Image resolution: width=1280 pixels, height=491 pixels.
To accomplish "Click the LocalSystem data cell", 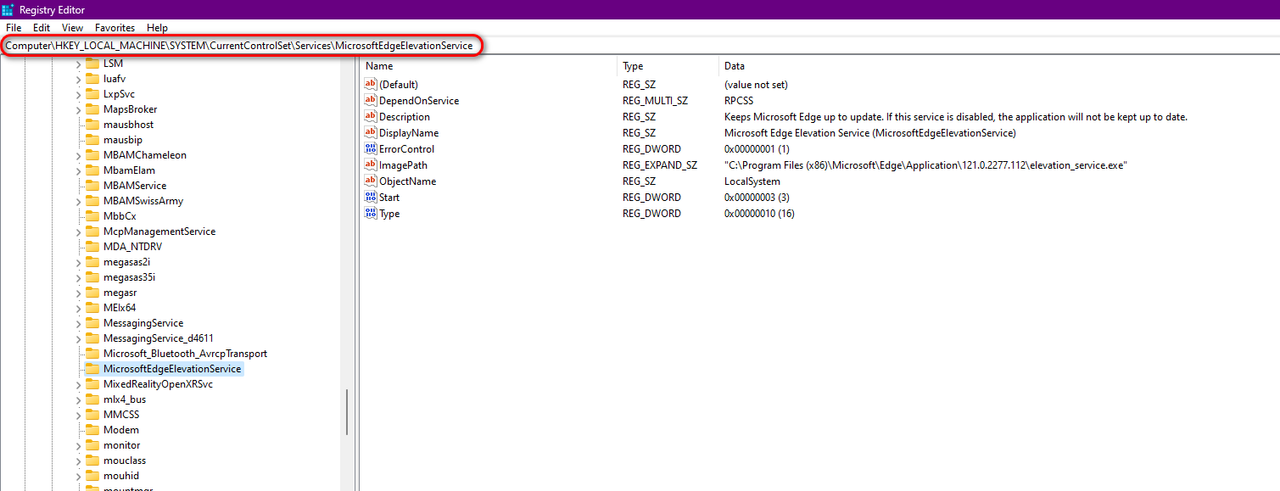I will (x=752, y=181).
